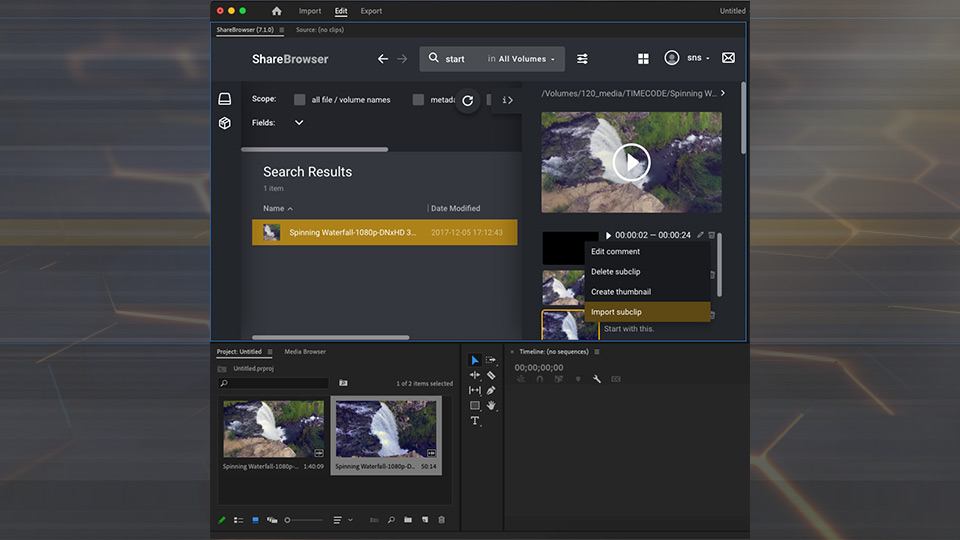Select the Selection arrow tool

click(x=474, y=360)
